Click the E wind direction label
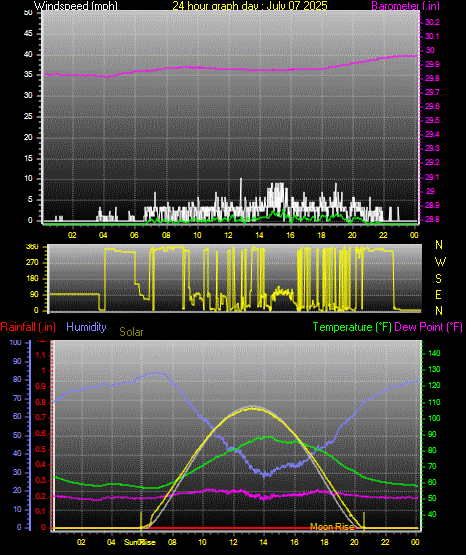 click(x=438, y=295)
